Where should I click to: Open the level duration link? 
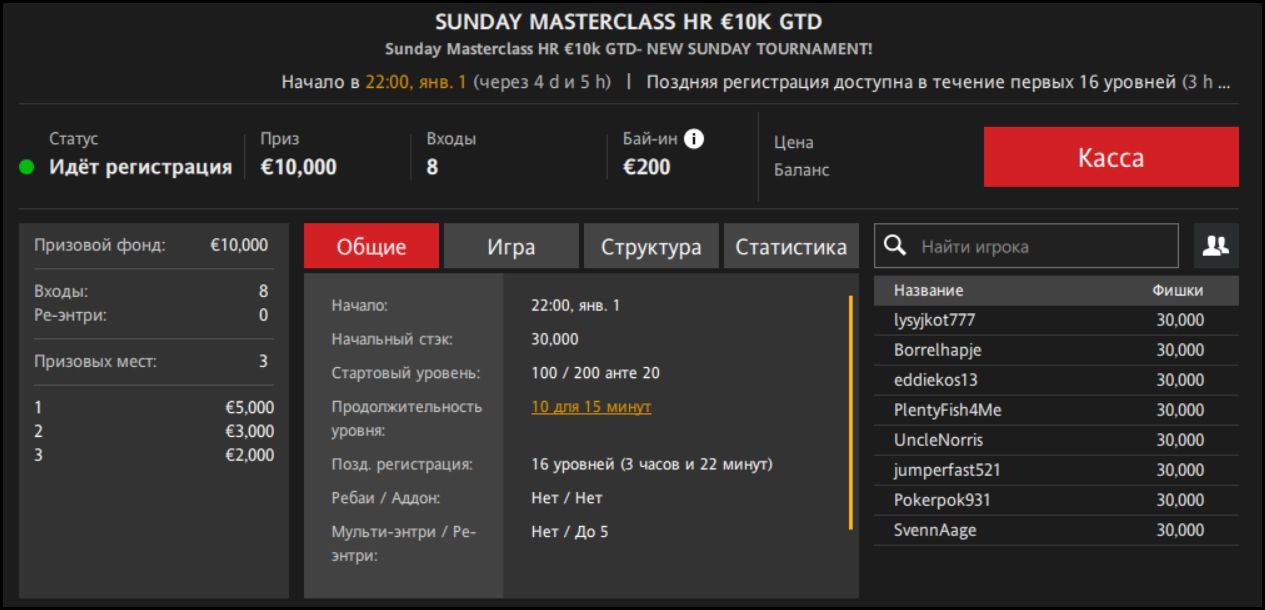click(x=591, y=407)
